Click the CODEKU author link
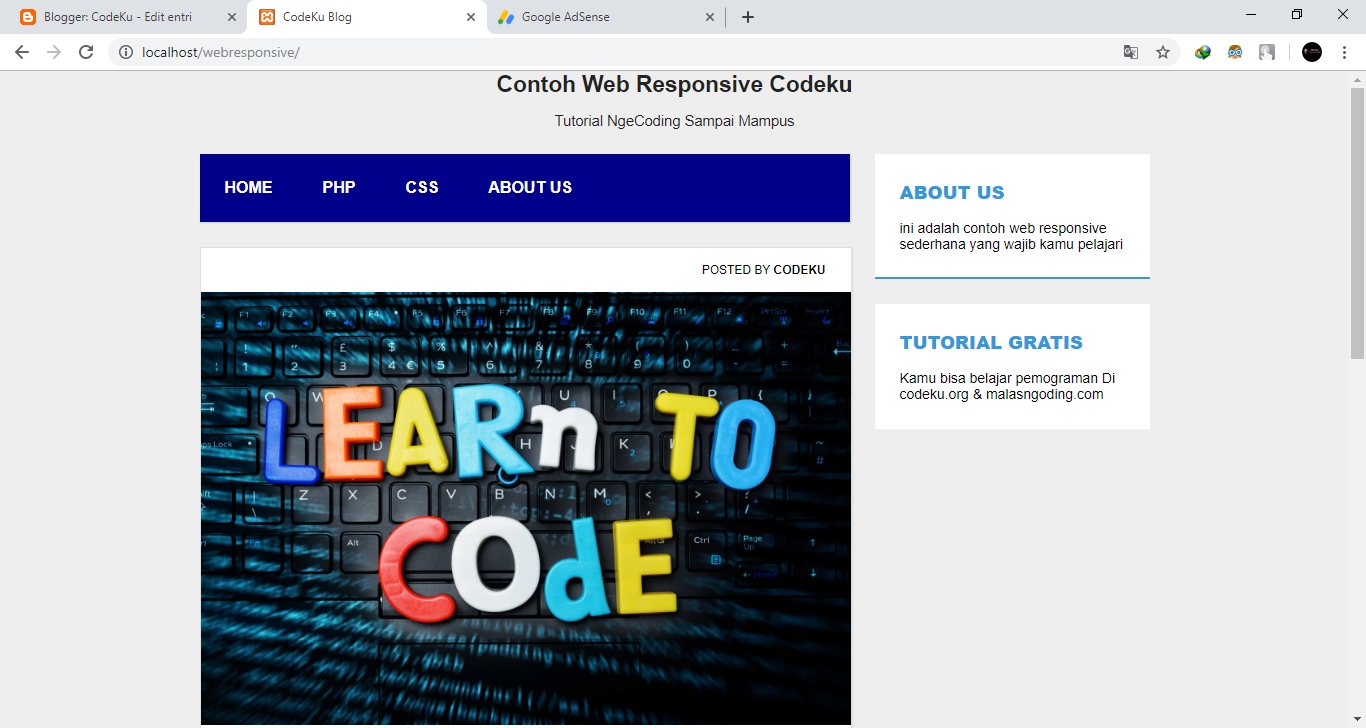The height and width of the screenshot is (728, 1366). coord(799,269)
